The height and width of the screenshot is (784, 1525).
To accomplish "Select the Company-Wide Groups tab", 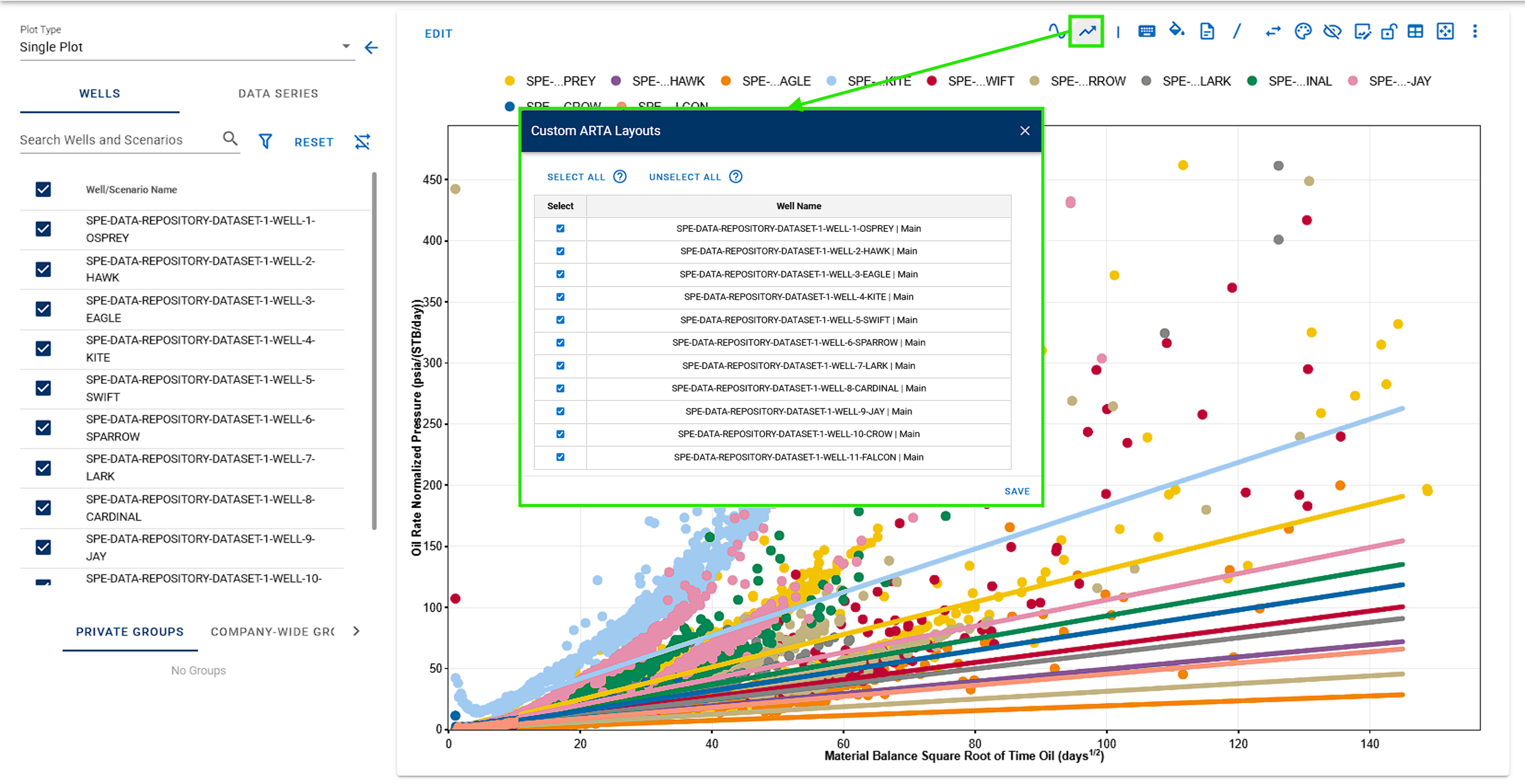I will 272,632.
